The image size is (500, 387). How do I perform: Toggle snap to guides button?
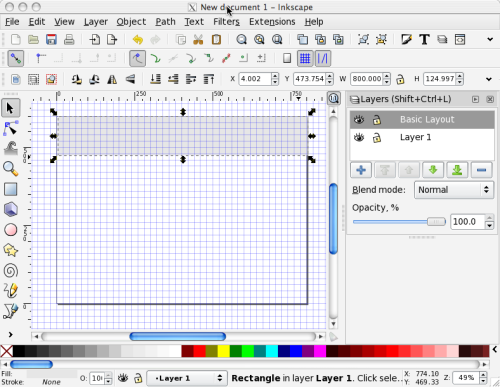[322, 59]
